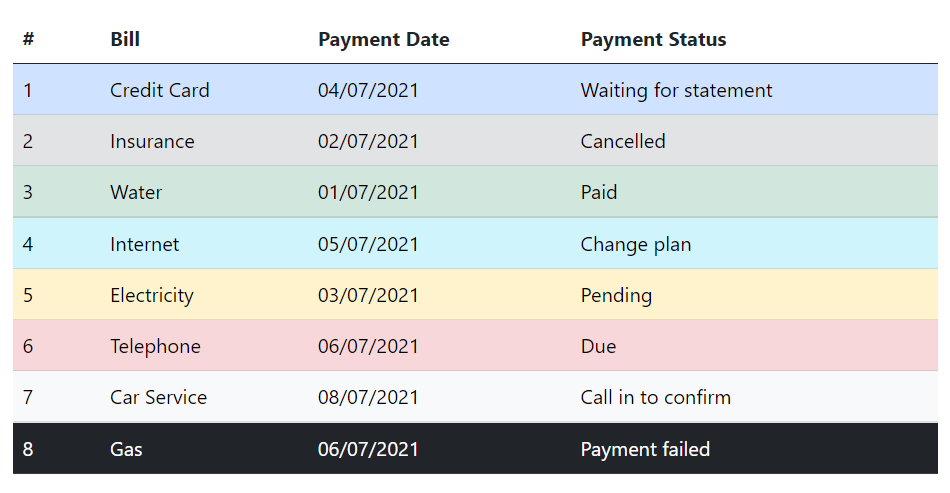Click the Gas bill in dark row

click(126, 449)
